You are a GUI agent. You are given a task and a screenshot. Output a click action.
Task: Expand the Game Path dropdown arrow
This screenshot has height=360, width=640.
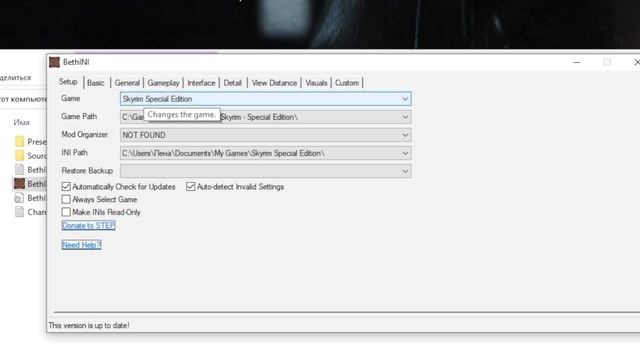click(x=405, y=117)
